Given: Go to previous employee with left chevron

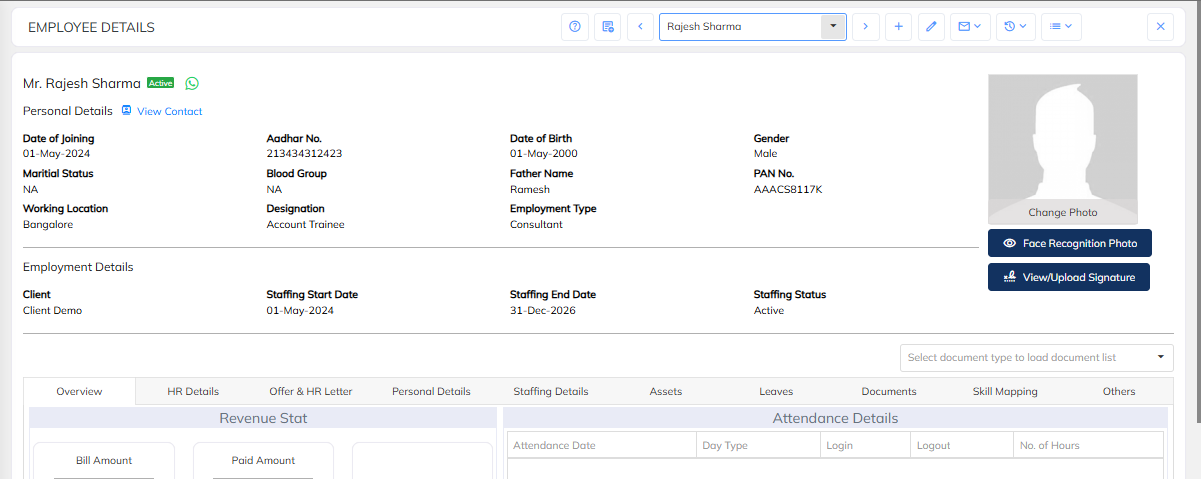Looking at the screenshot, I should 641,27.
